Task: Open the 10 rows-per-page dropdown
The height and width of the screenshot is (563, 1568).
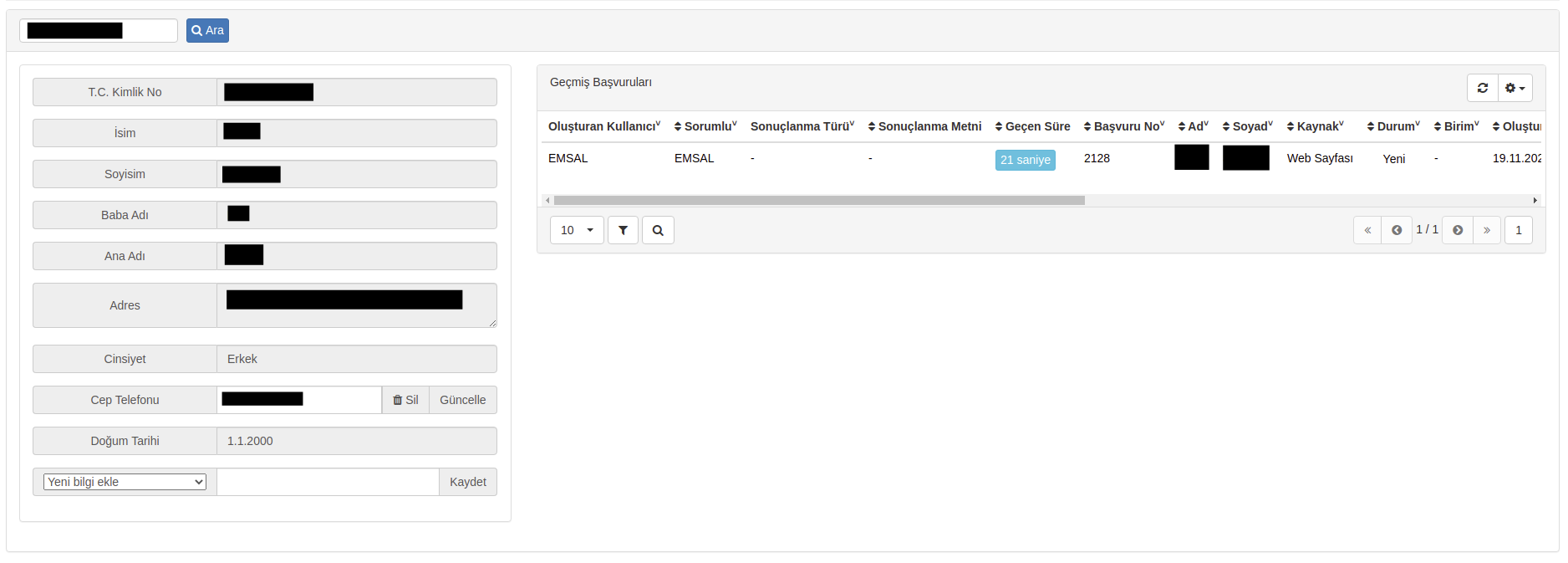Action: click(x=577, y=230)
